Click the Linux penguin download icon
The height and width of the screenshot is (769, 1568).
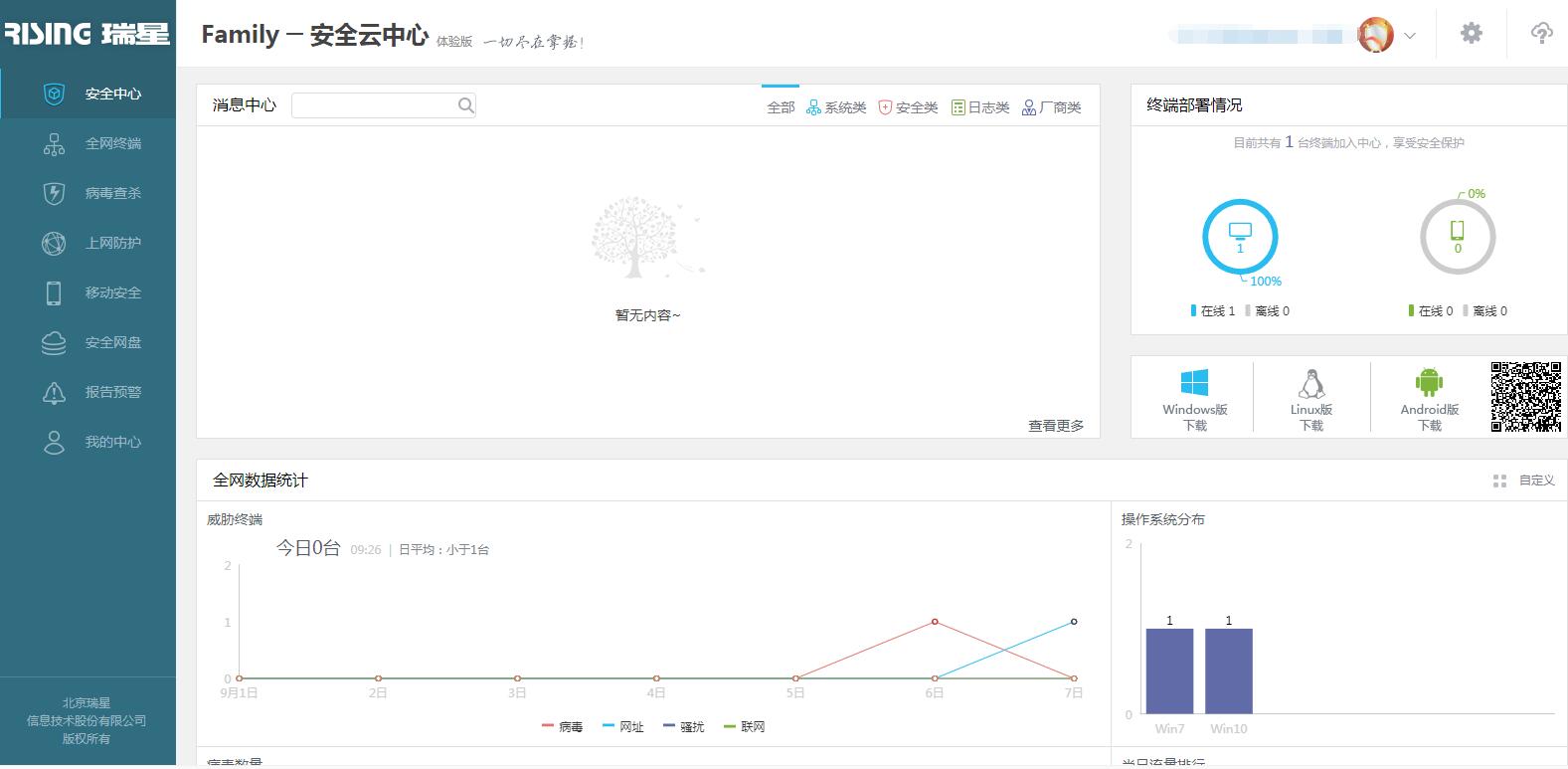click(x=1311, y=384)
